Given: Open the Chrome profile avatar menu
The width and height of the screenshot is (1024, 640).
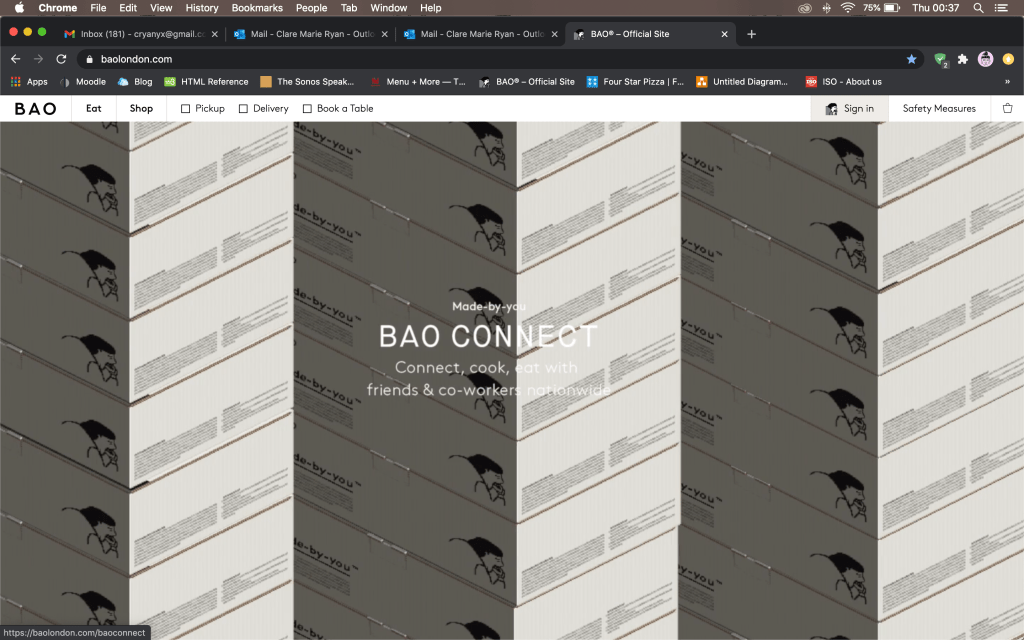Looking at the screenshot, I should pyautogui.click(x=985, y=59).
